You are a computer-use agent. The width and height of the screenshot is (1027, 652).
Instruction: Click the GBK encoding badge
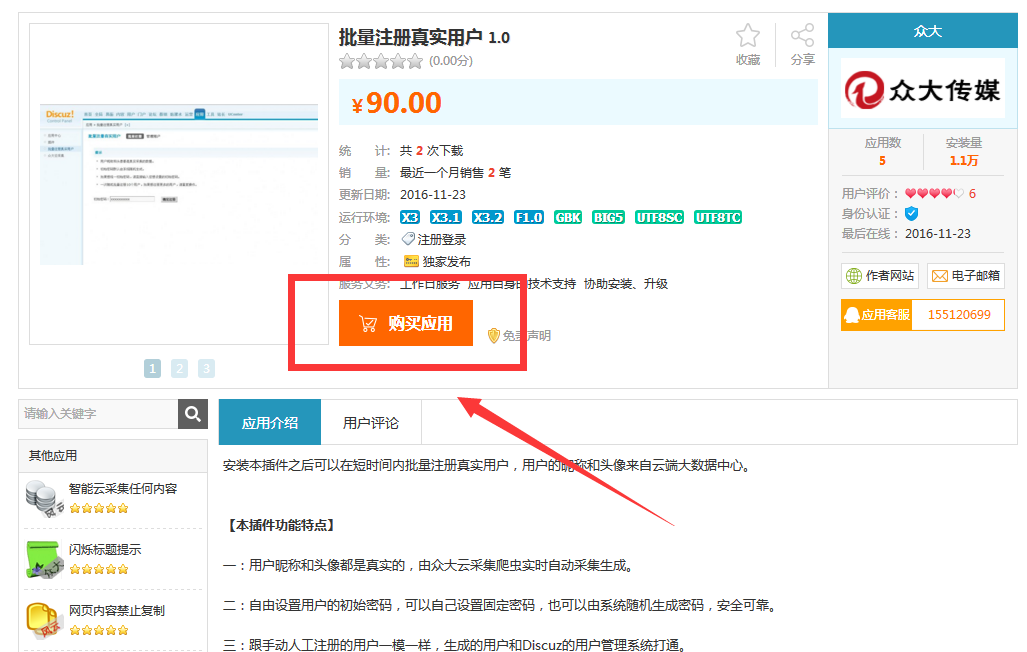click(568, 217)
